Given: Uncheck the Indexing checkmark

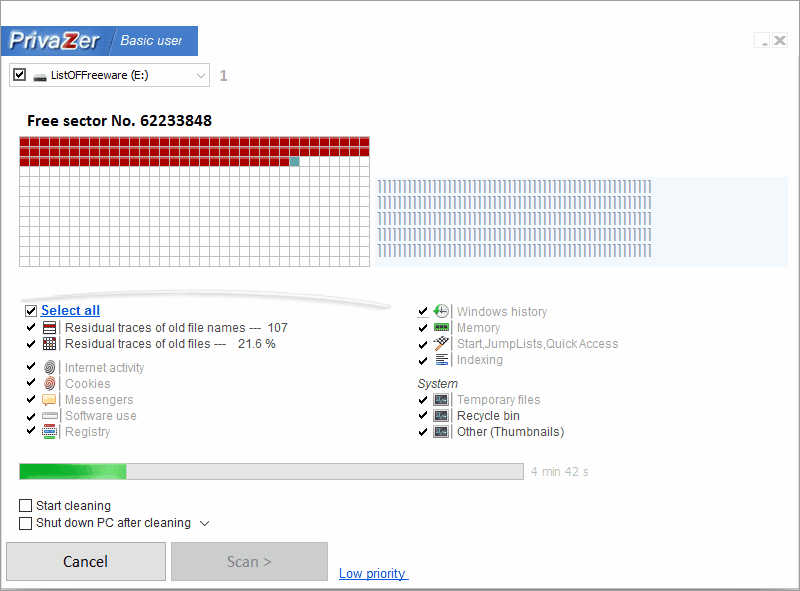Looking at the screenshot, I should 423,360.
